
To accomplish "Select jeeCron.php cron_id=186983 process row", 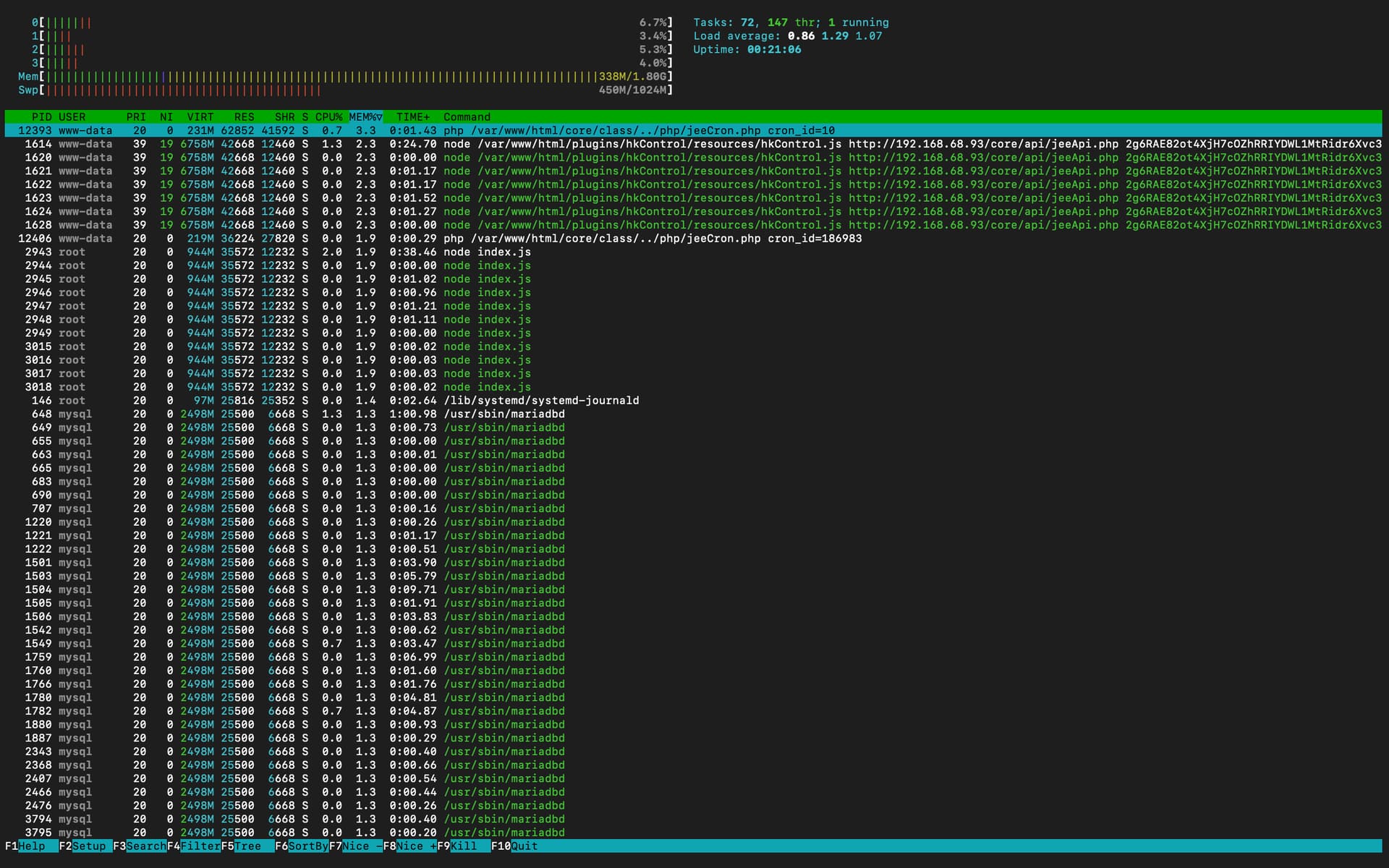I will pyautogui.click(x=651, y=239).
